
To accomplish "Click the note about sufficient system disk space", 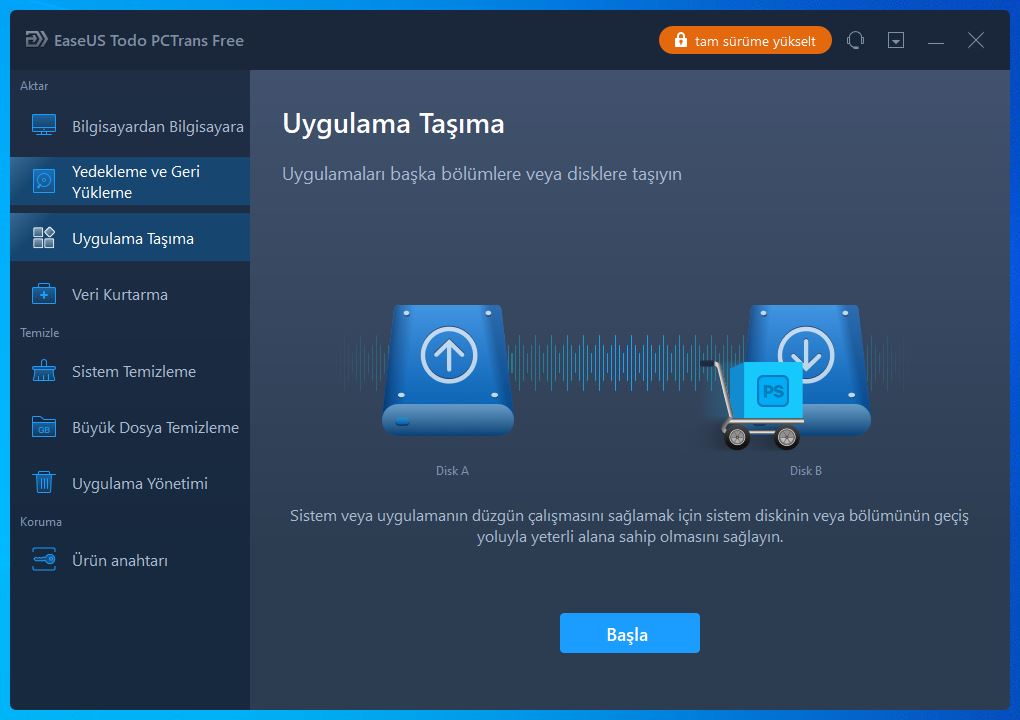I will coord(629,526).
